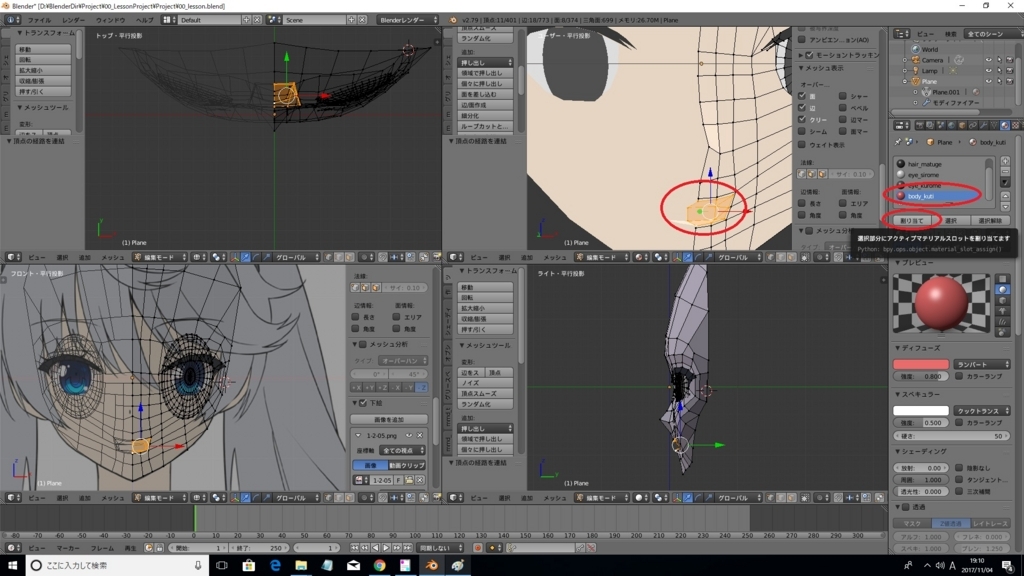
Task: Open the 全ての視点 axis dropdown
Action: pyautogui.click(x=402, y=451)
